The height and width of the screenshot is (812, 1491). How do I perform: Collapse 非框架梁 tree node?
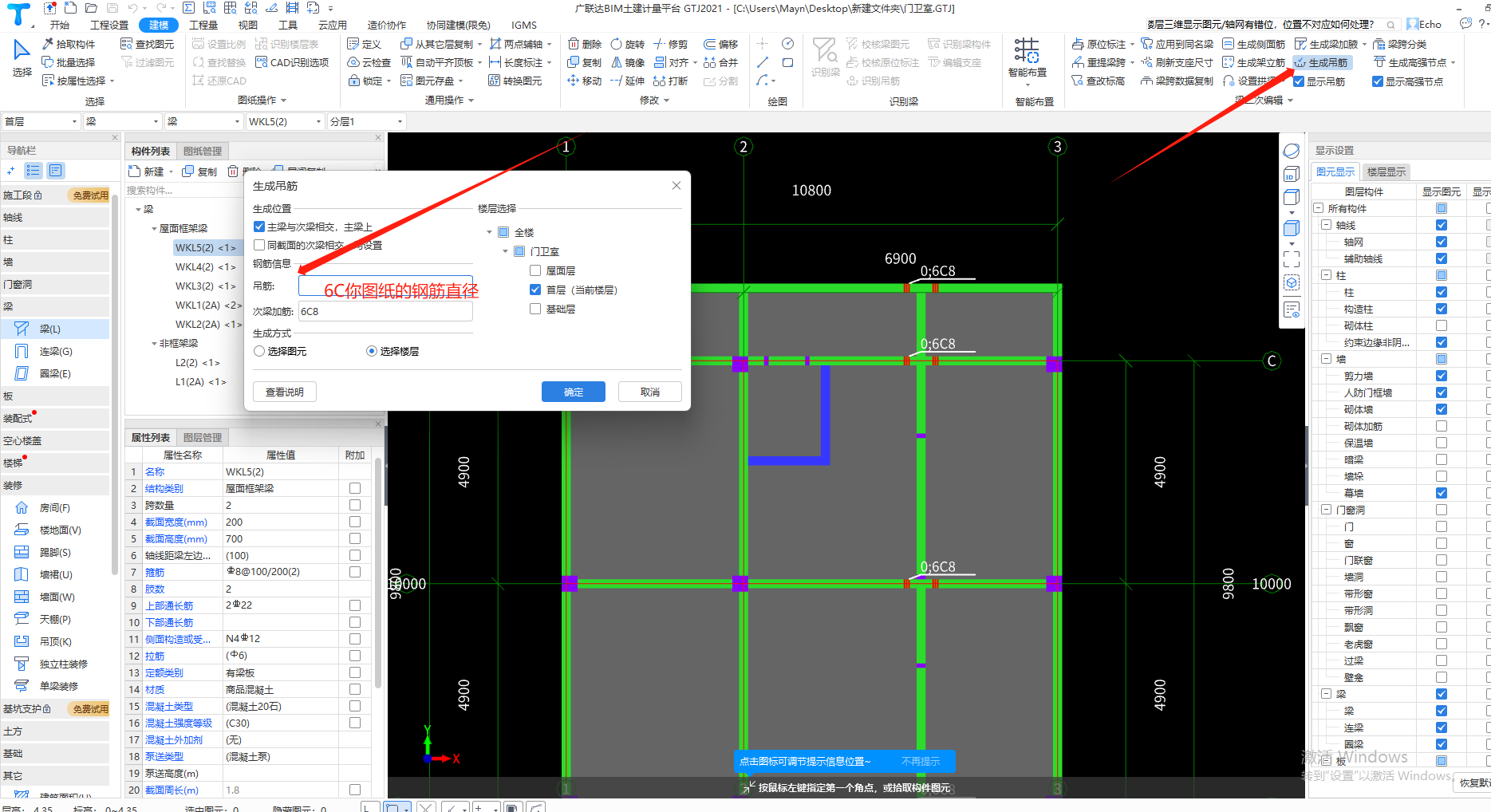pyautogui.click(x=155, y=343)
